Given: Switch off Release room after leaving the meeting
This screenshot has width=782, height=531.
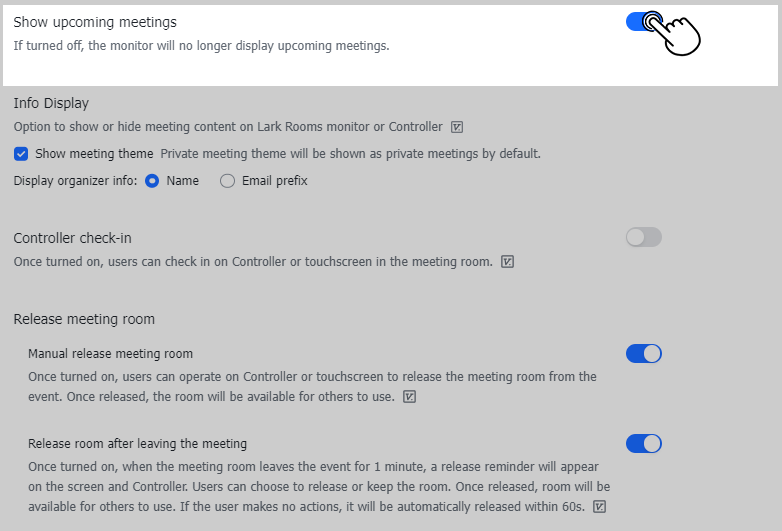Looking at the screenshot, I should pyautogui.click(x=643, y=443).
